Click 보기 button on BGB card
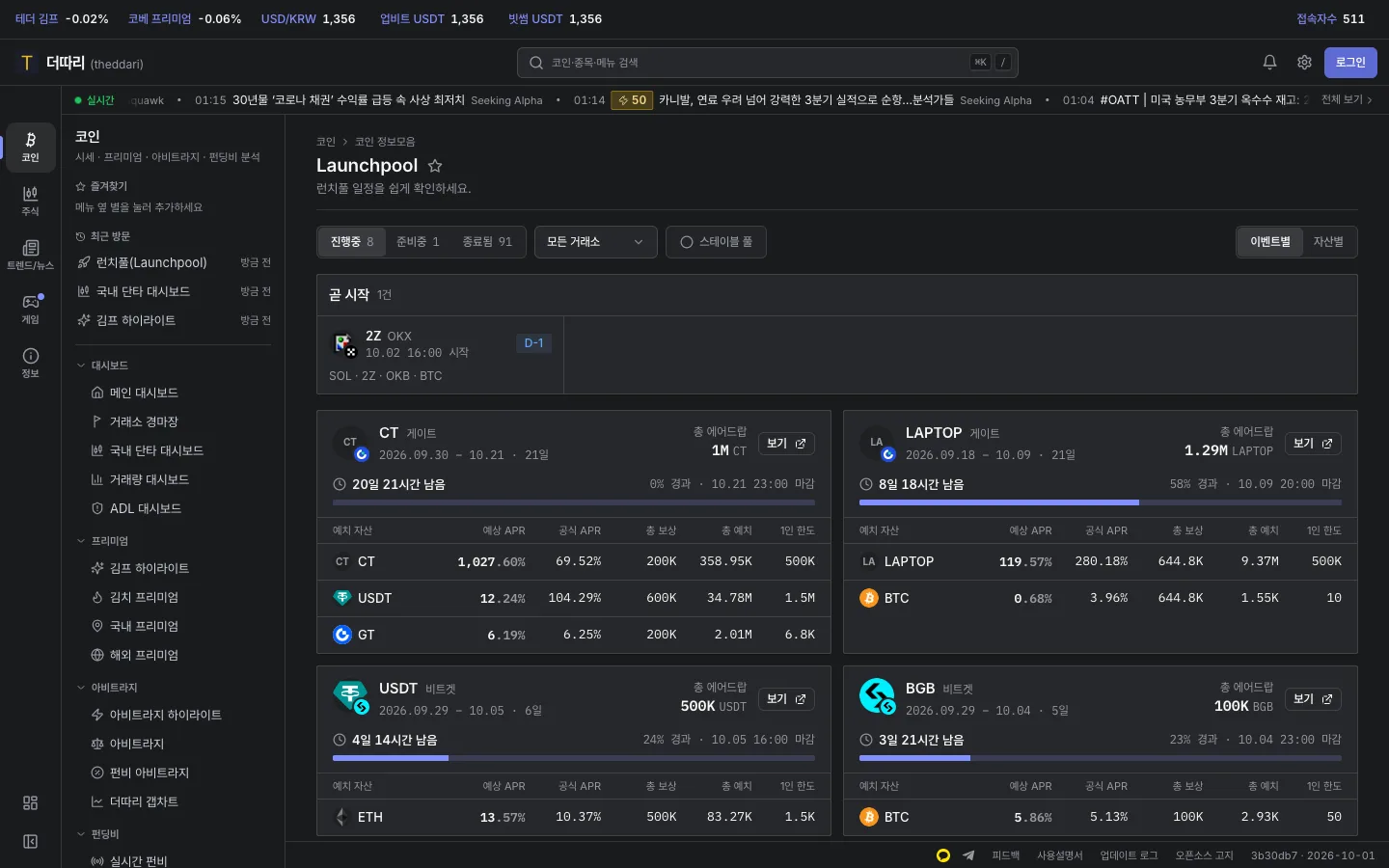 click(x=1313, y=699)
